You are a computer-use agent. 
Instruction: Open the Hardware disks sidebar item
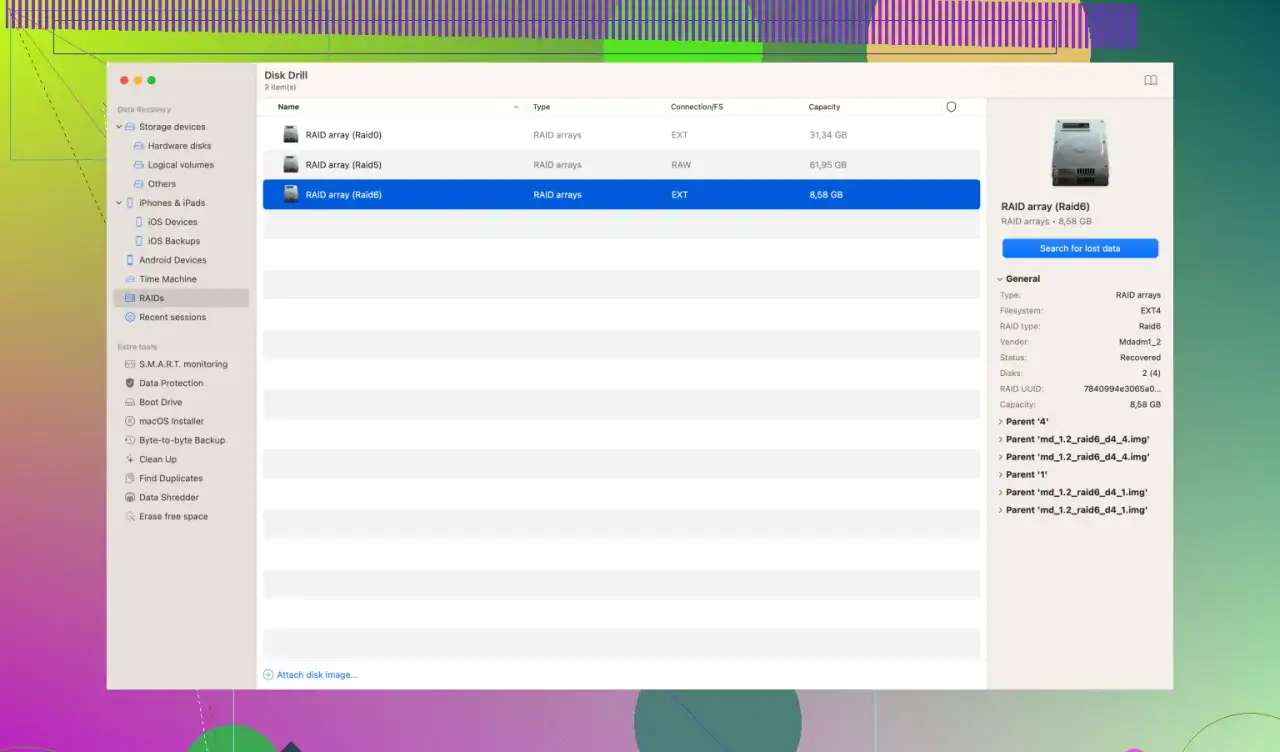click(179, 146)
